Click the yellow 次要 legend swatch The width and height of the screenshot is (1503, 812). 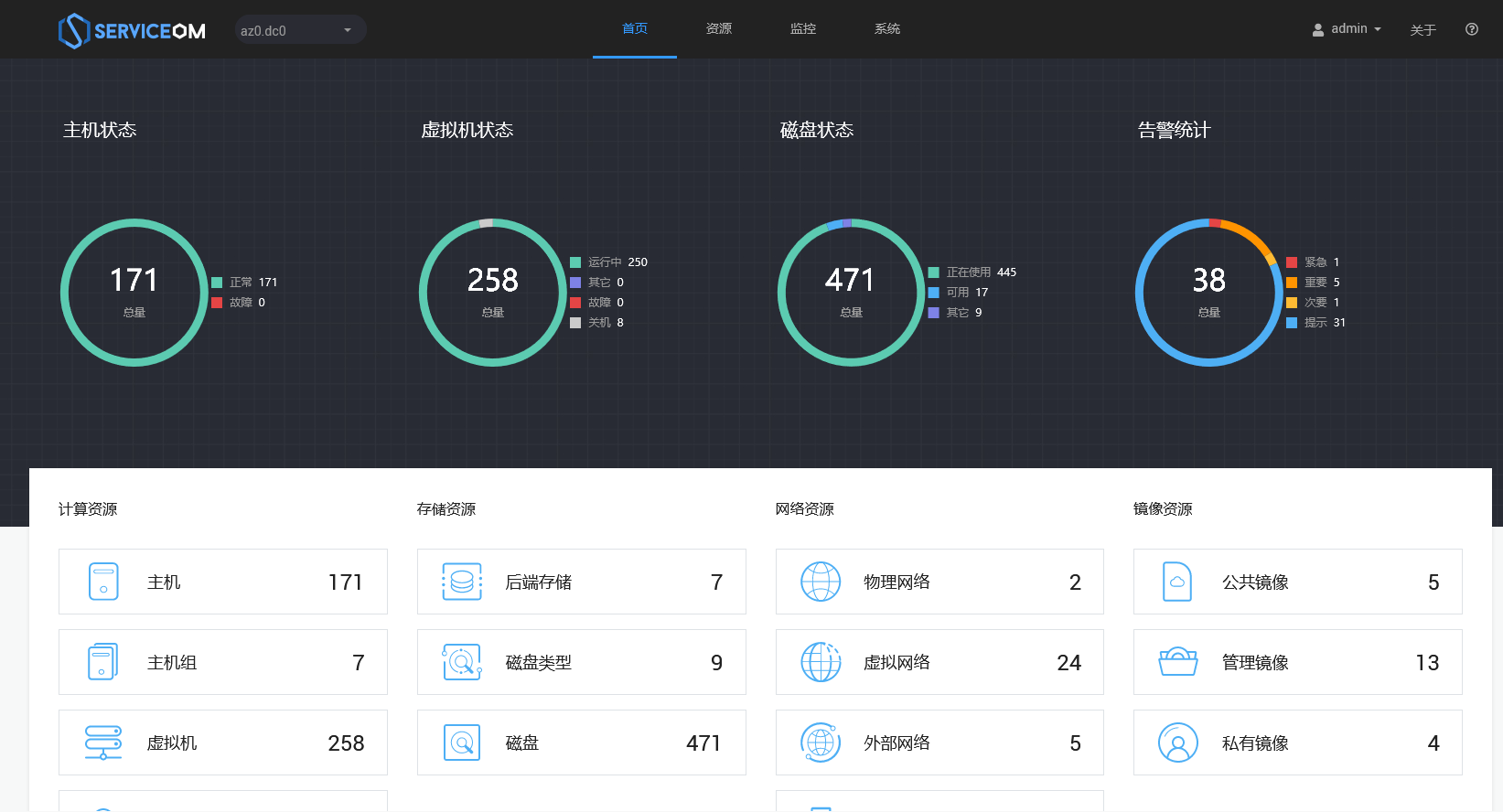click(1292, 303)
